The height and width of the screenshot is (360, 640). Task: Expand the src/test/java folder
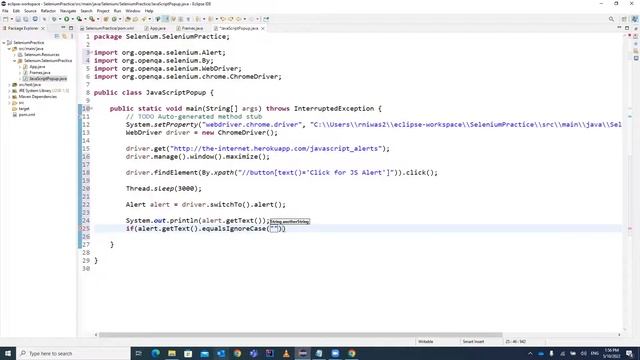tap(9, 84)
